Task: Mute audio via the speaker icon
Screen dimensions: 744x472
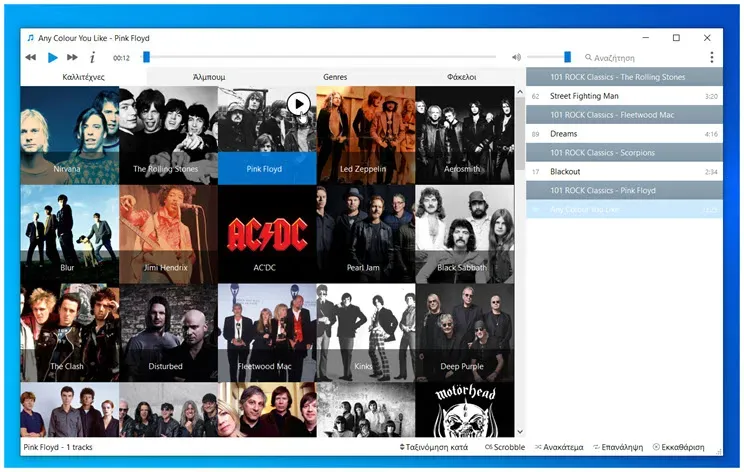Action: [516, 57]
